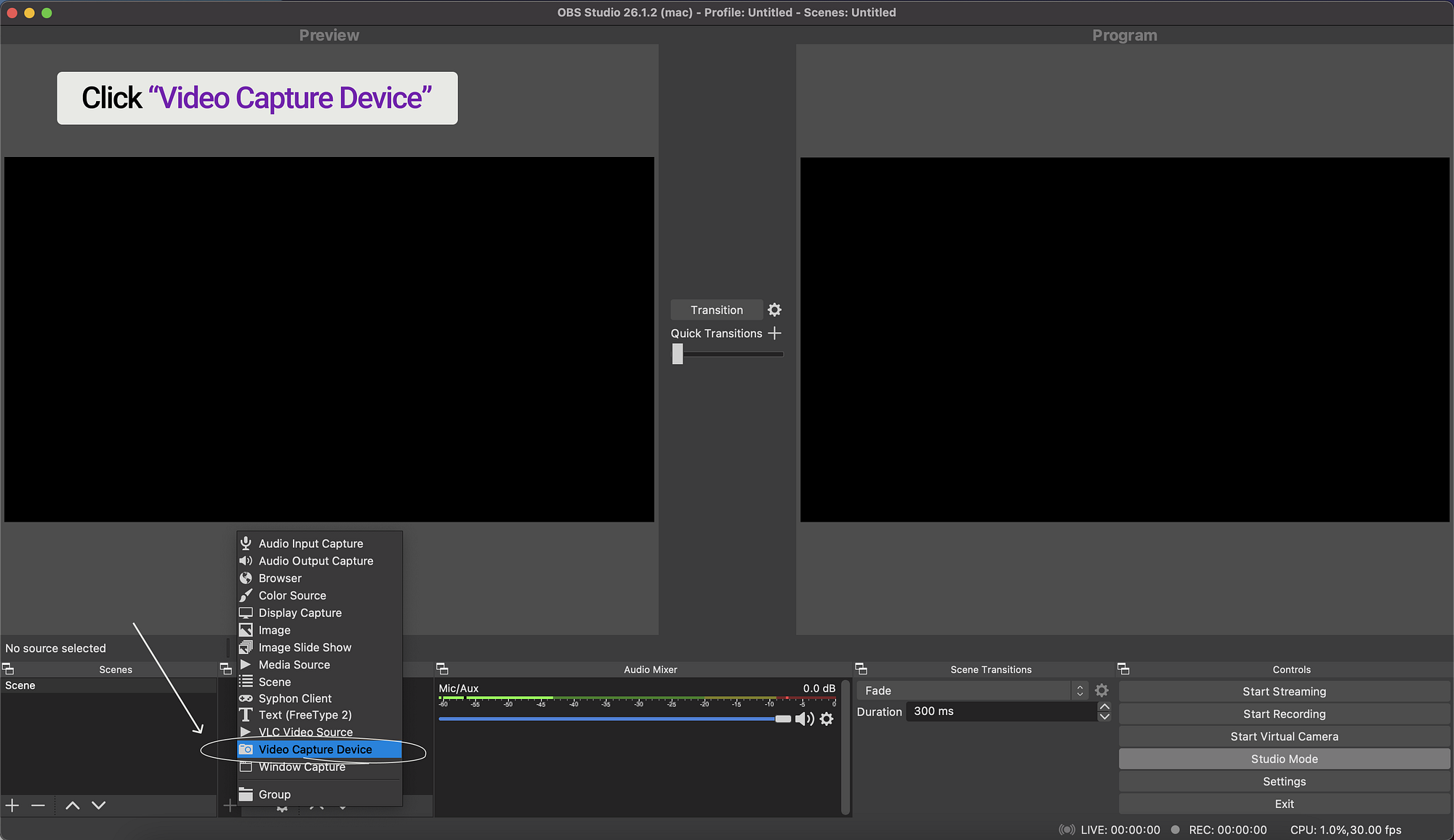Select Window Capture source
This screenshot has height=840, width=1454.
point(319,767)
